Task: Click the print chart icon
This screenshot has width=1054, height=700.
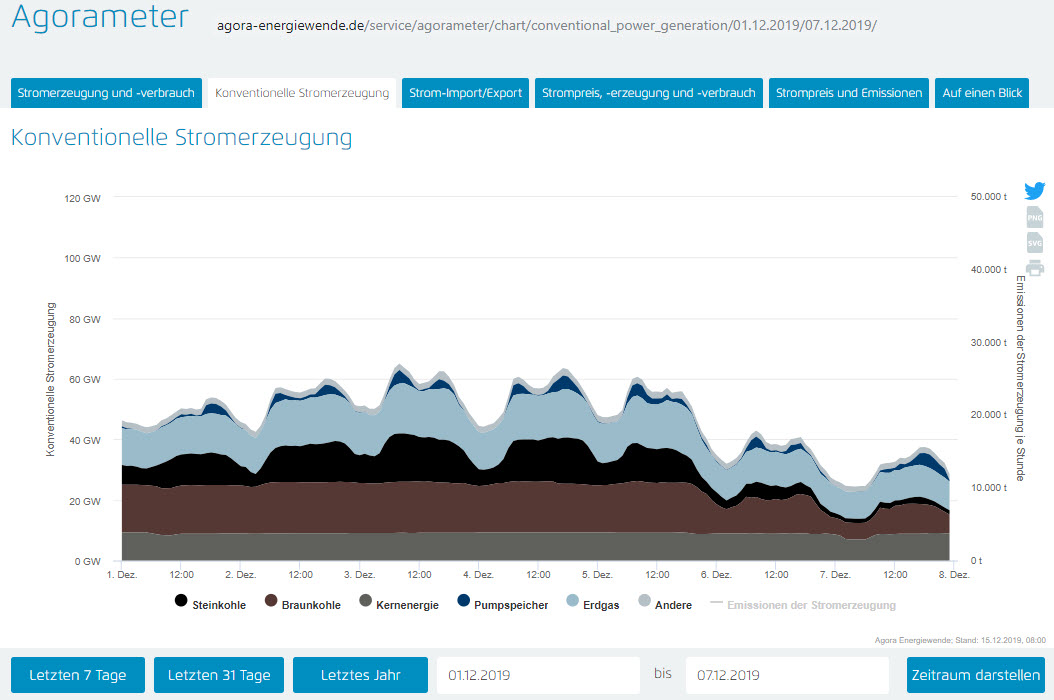Action: pos(1034,268)
